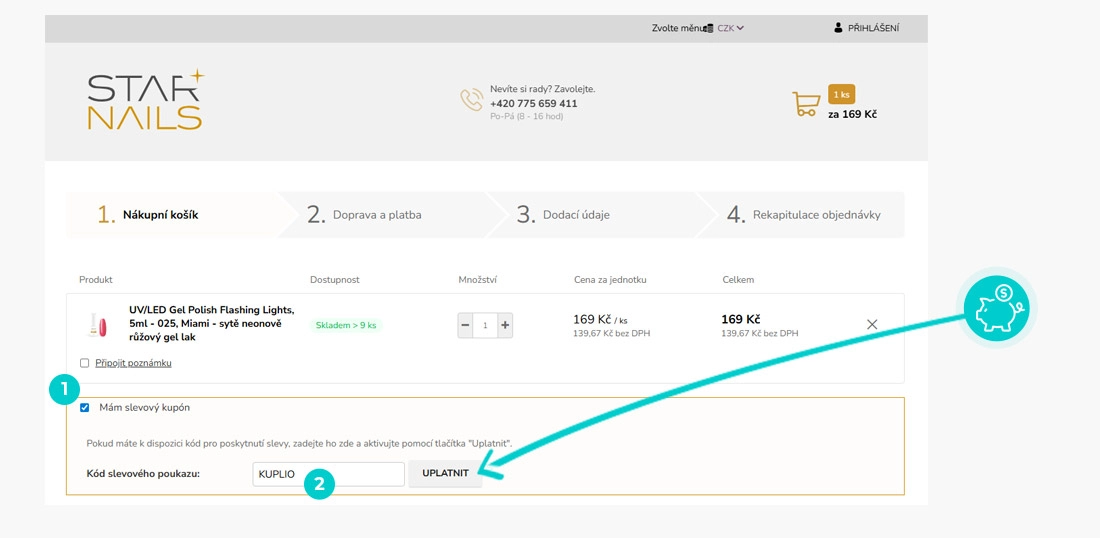The height and width of the screenshot is (538, 1100).
Task: Click the 'Produkt' column header
Action: point(96,280)
